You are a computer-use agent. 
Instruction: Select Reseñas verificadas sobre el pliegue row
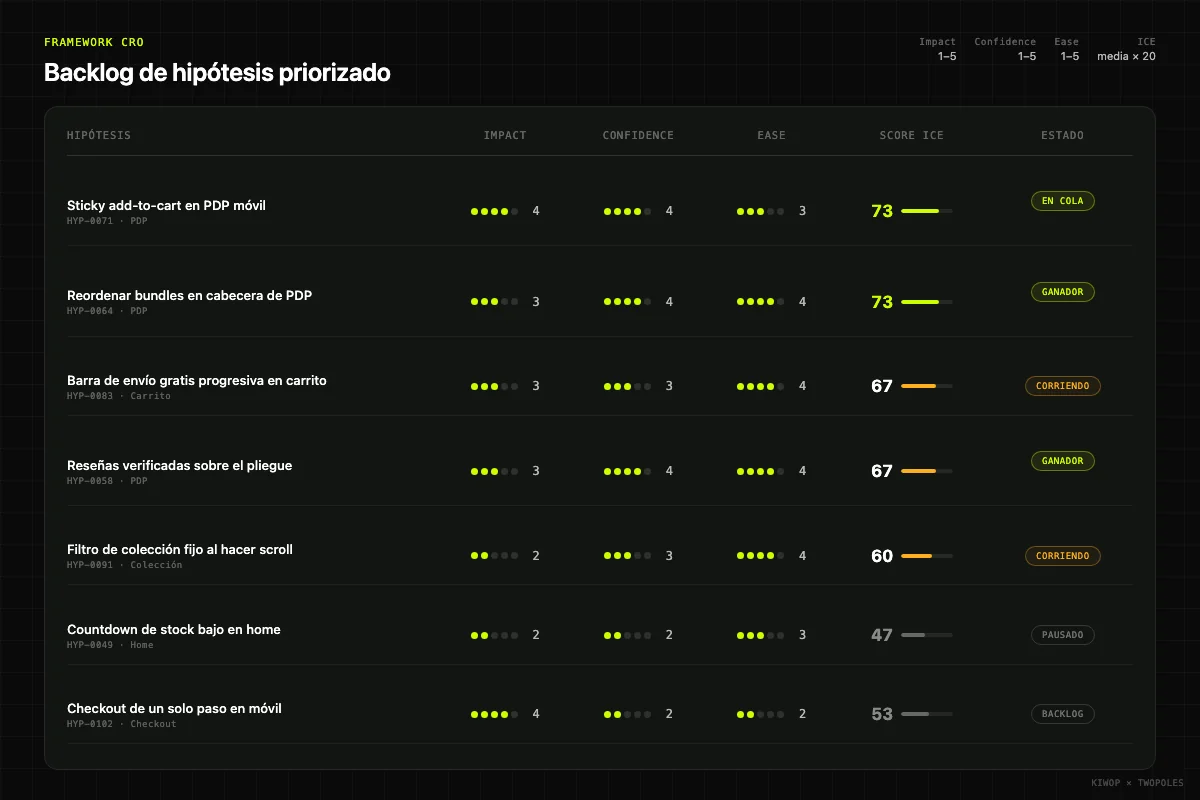[600, 471]
